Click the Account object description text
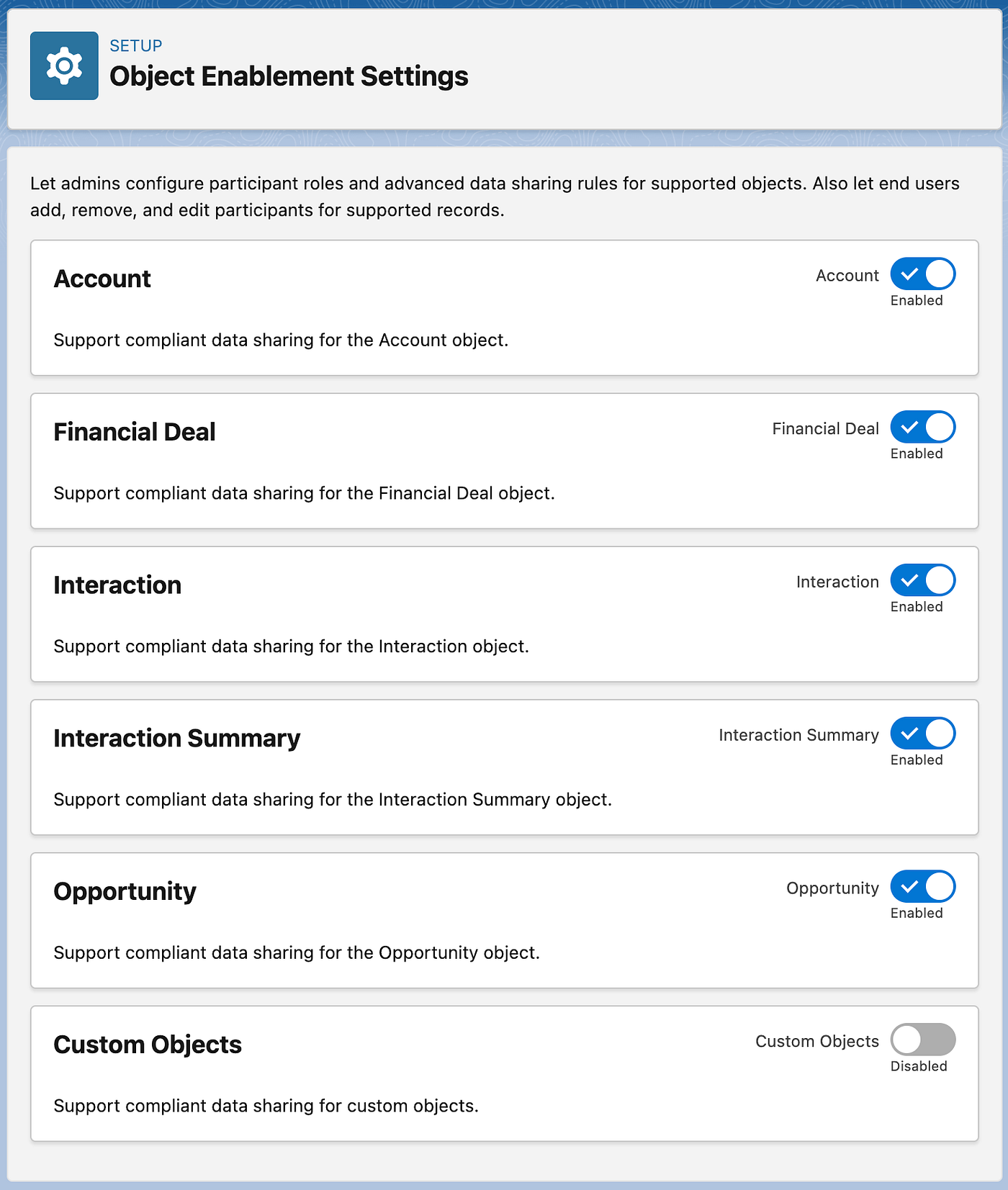 (x=281, y=341)
